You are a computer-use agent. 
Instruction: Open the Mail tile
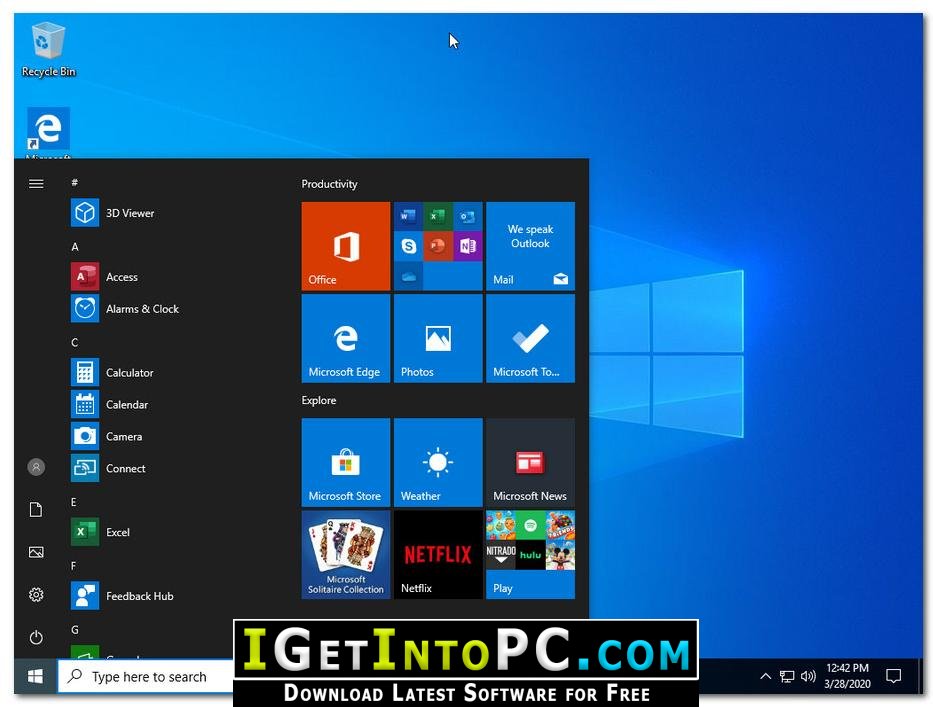point(530,246)
